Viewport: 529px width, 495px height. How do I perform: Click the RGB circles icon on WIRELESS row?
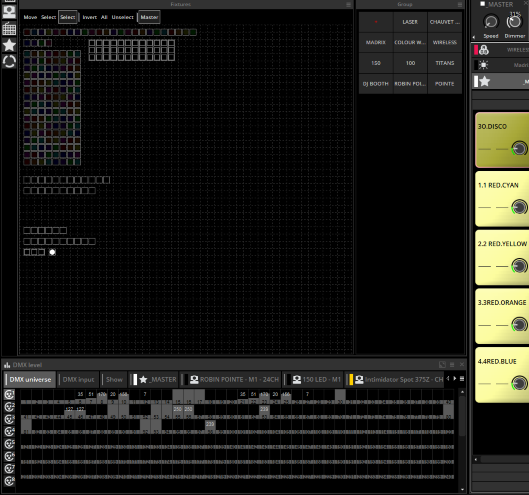pyautogui.click(x=484, y=50)
